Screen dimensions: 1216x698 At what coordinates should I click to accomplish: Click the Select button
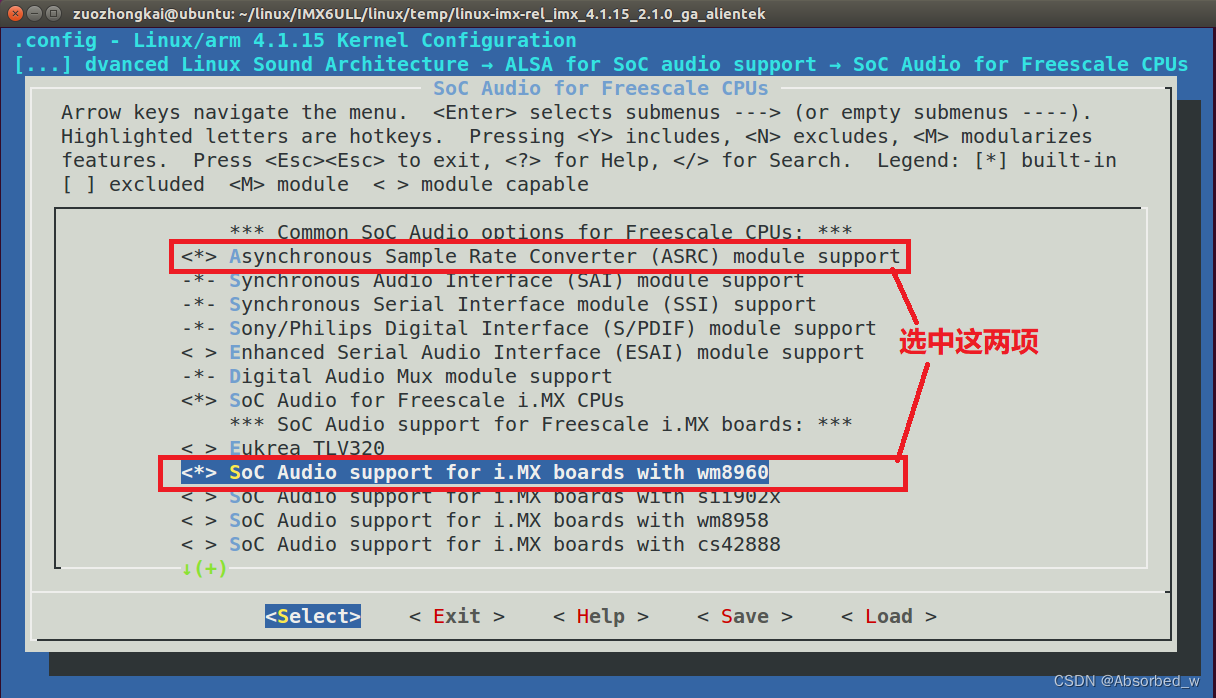[312, 616]
